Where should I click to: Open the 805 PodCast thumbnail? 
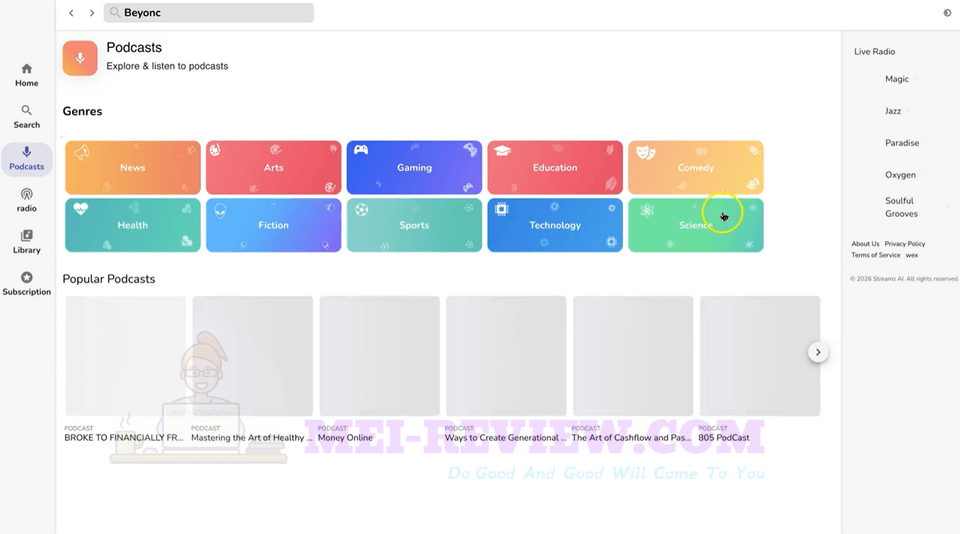(x=760, y=356)
